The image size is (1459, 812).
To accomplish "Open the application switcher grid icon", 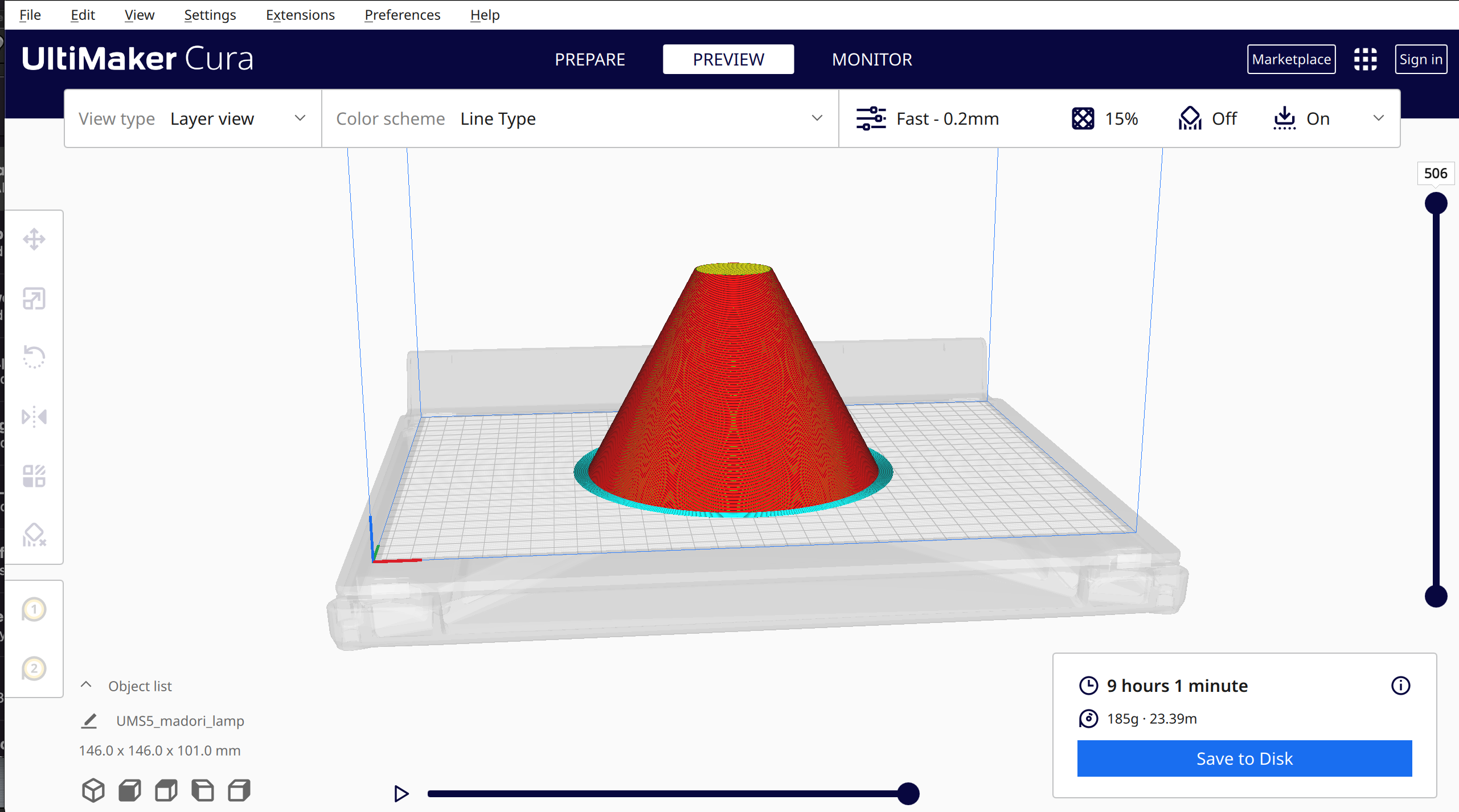I will [x=1365, y=59].
